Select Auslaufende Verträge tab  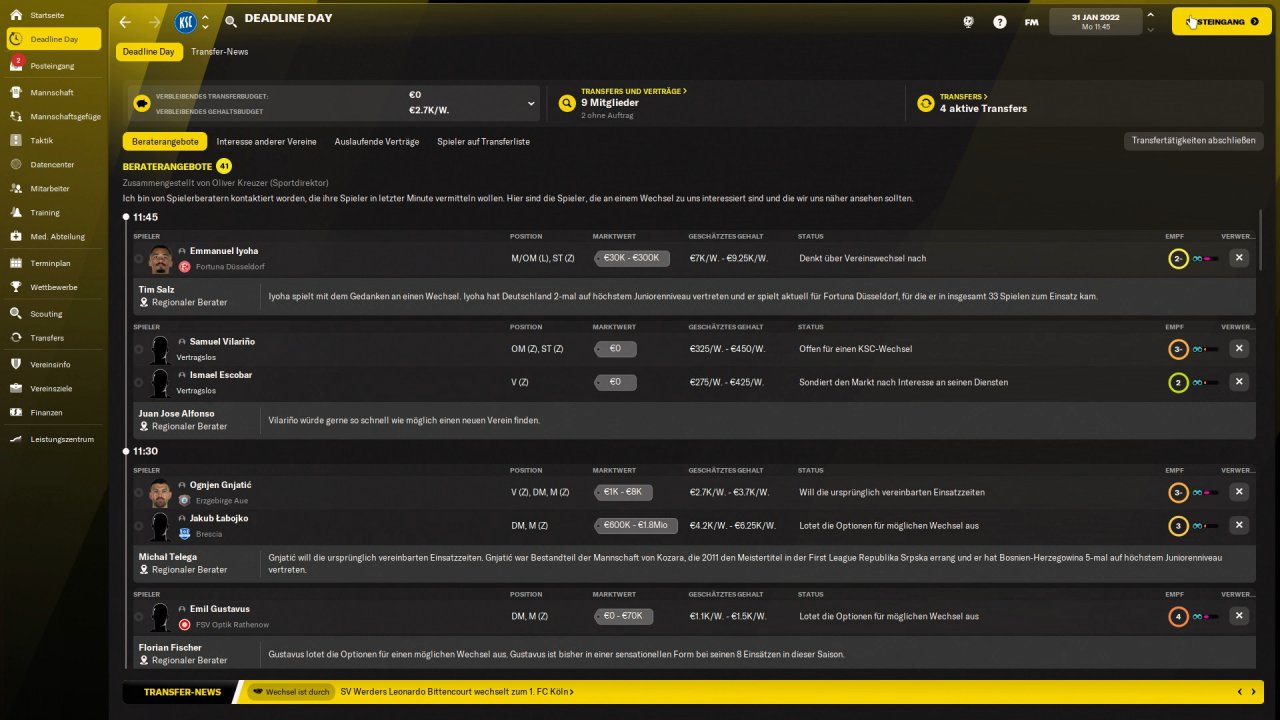click(x=377, y=142)
